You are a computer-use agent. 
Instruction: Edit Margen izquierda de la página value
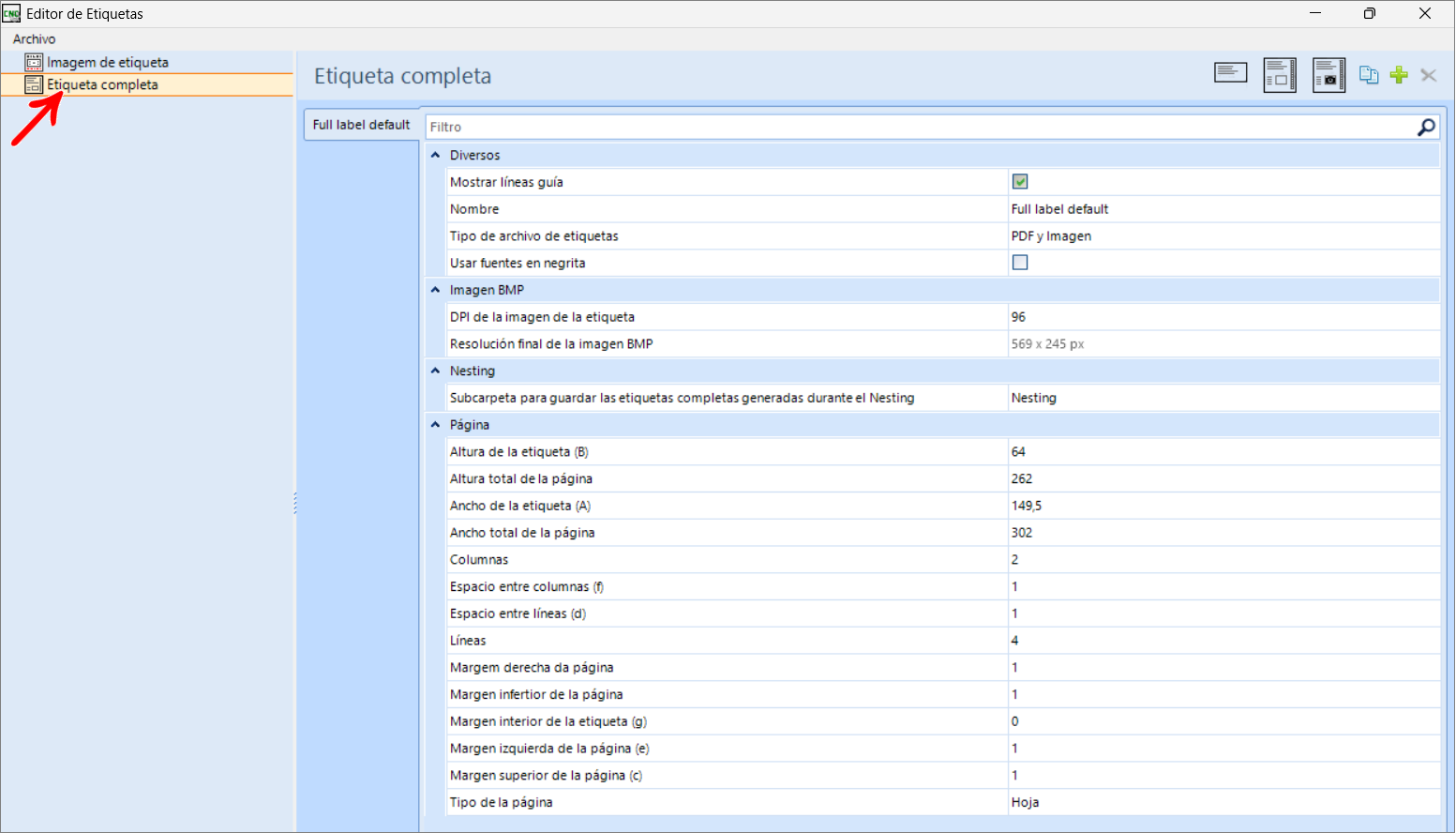1223,749
